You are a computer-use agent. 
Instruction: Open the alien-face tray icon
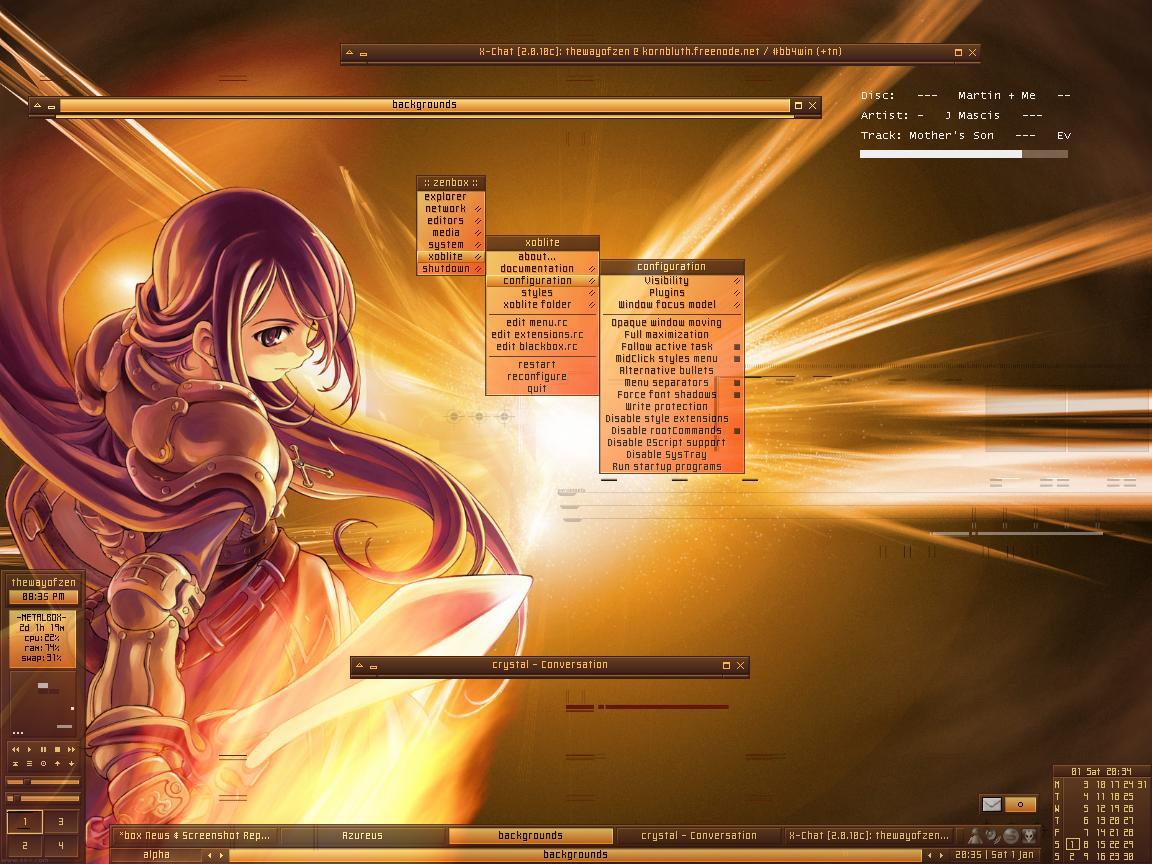pos(1029,836)
